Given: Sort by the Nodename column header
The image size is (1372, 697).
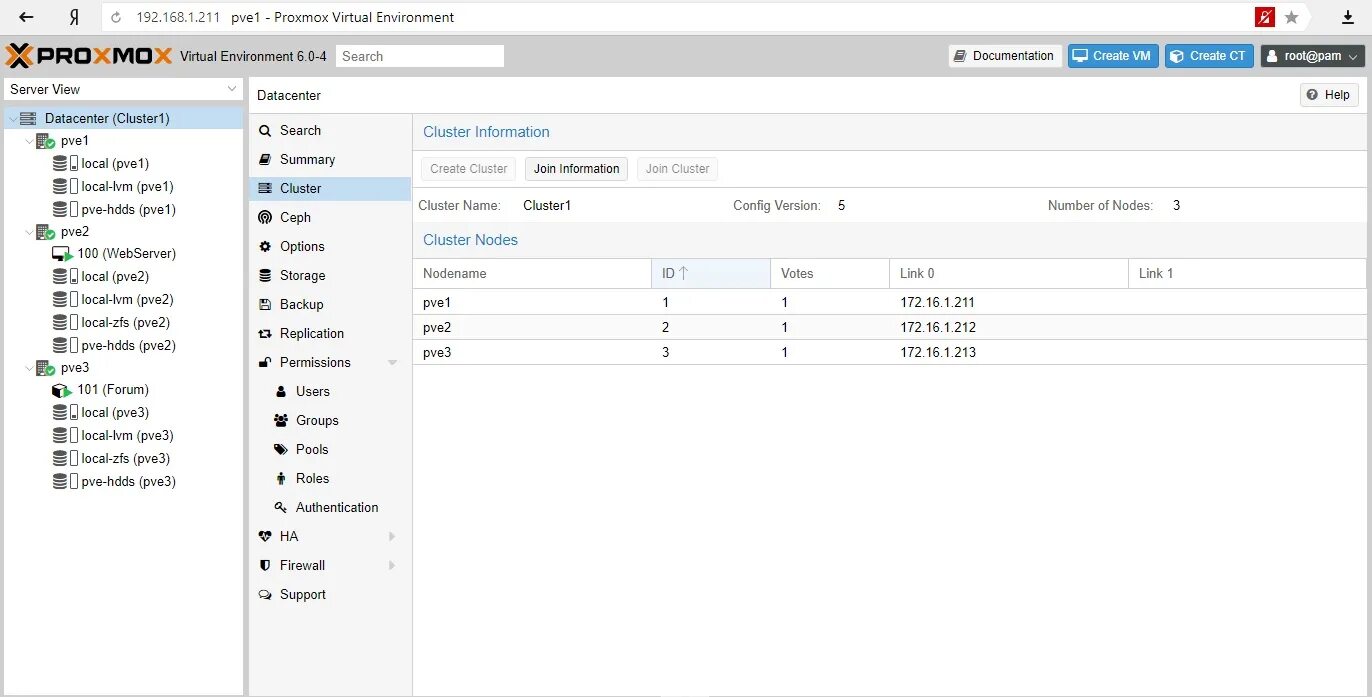Looking at the screenshot, I should [532, 273].
